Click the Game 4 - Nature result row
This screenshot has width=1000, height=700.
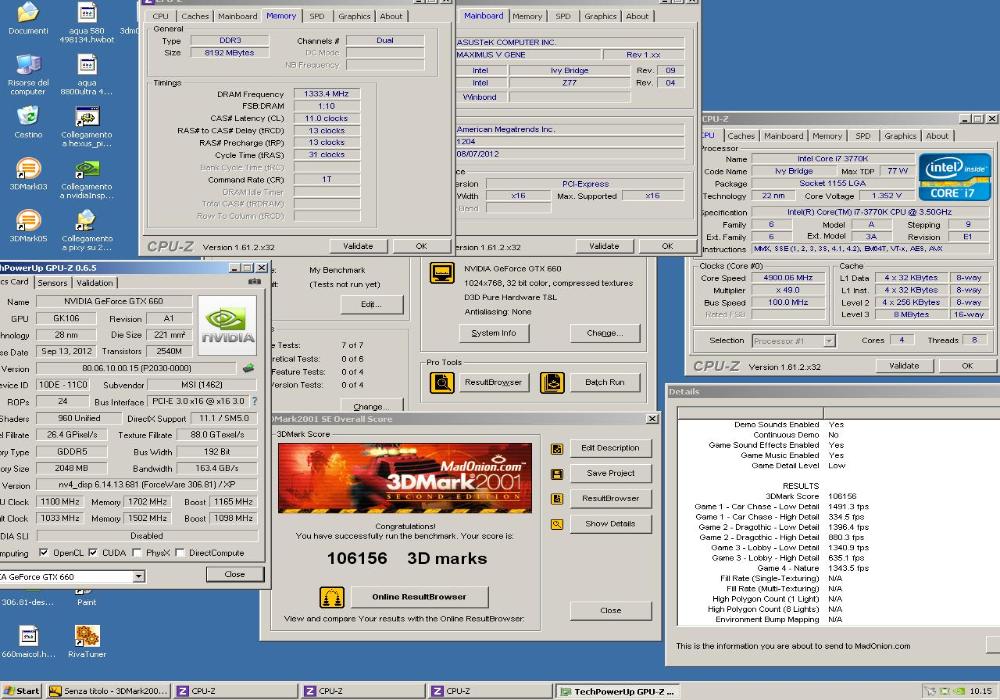click(x=813, y=568)
